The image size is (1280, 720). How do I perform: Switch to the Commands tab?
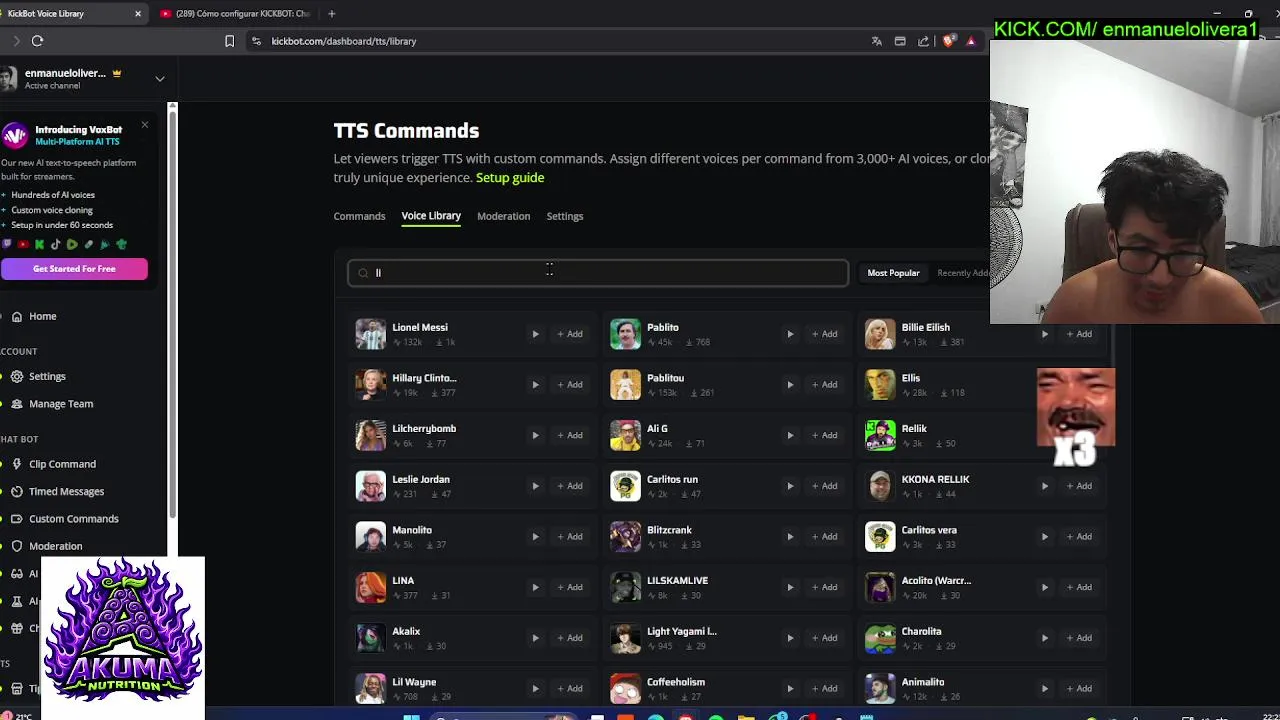pyautogui.click(x=359, y=216)
